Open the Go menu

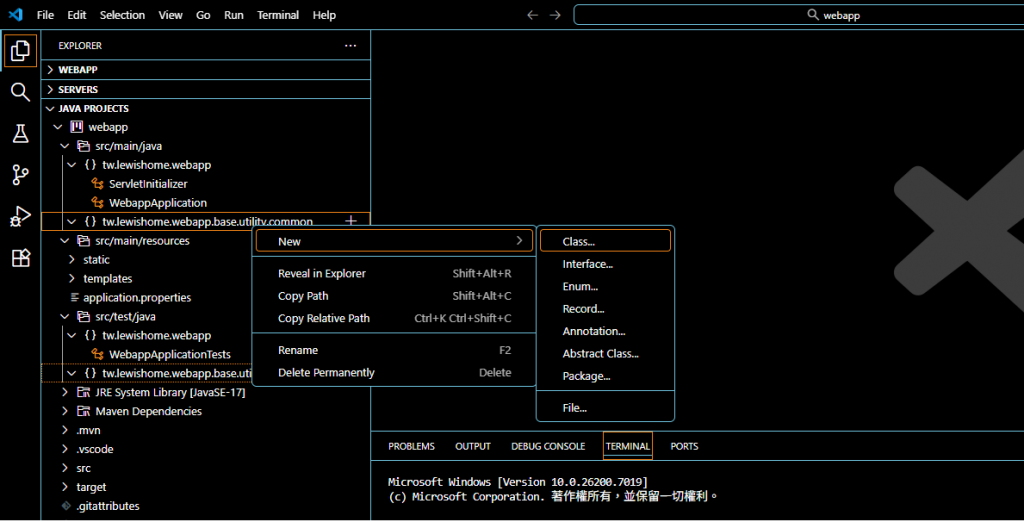(x=203, y=15)
